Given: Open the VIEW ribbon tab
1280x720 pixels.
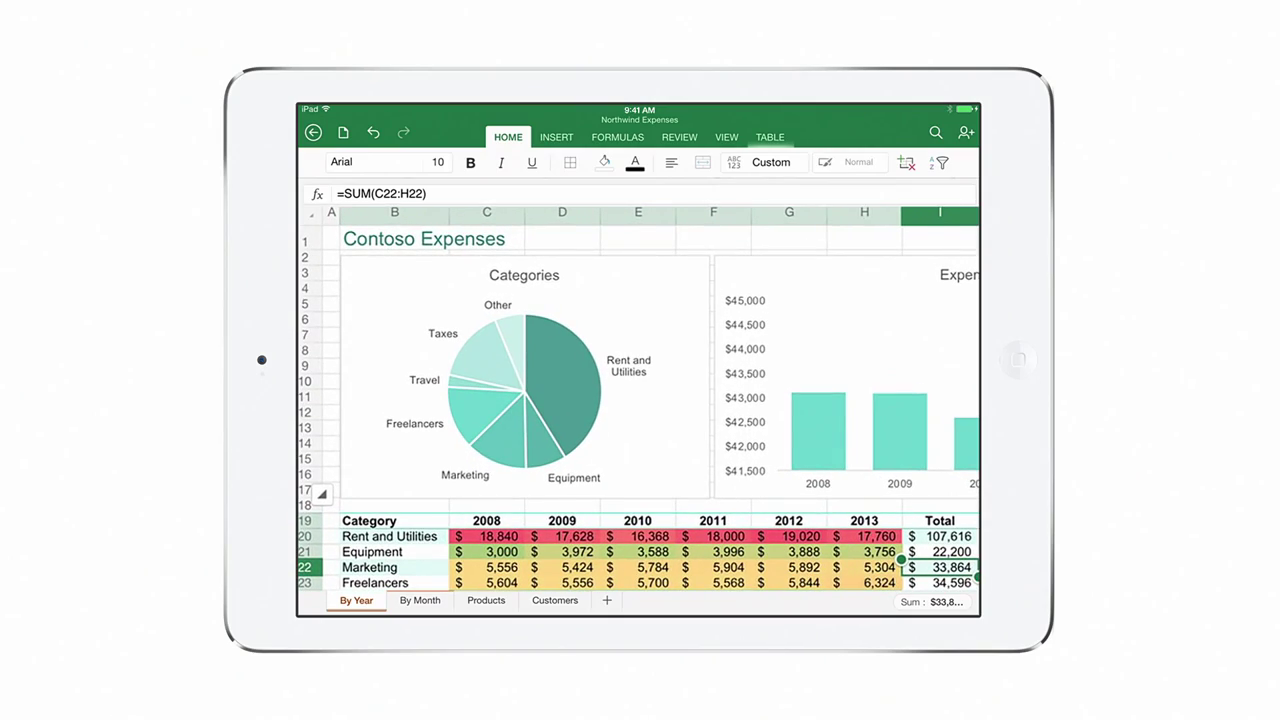Looking at the screenshot, I should tap(727, 137).
